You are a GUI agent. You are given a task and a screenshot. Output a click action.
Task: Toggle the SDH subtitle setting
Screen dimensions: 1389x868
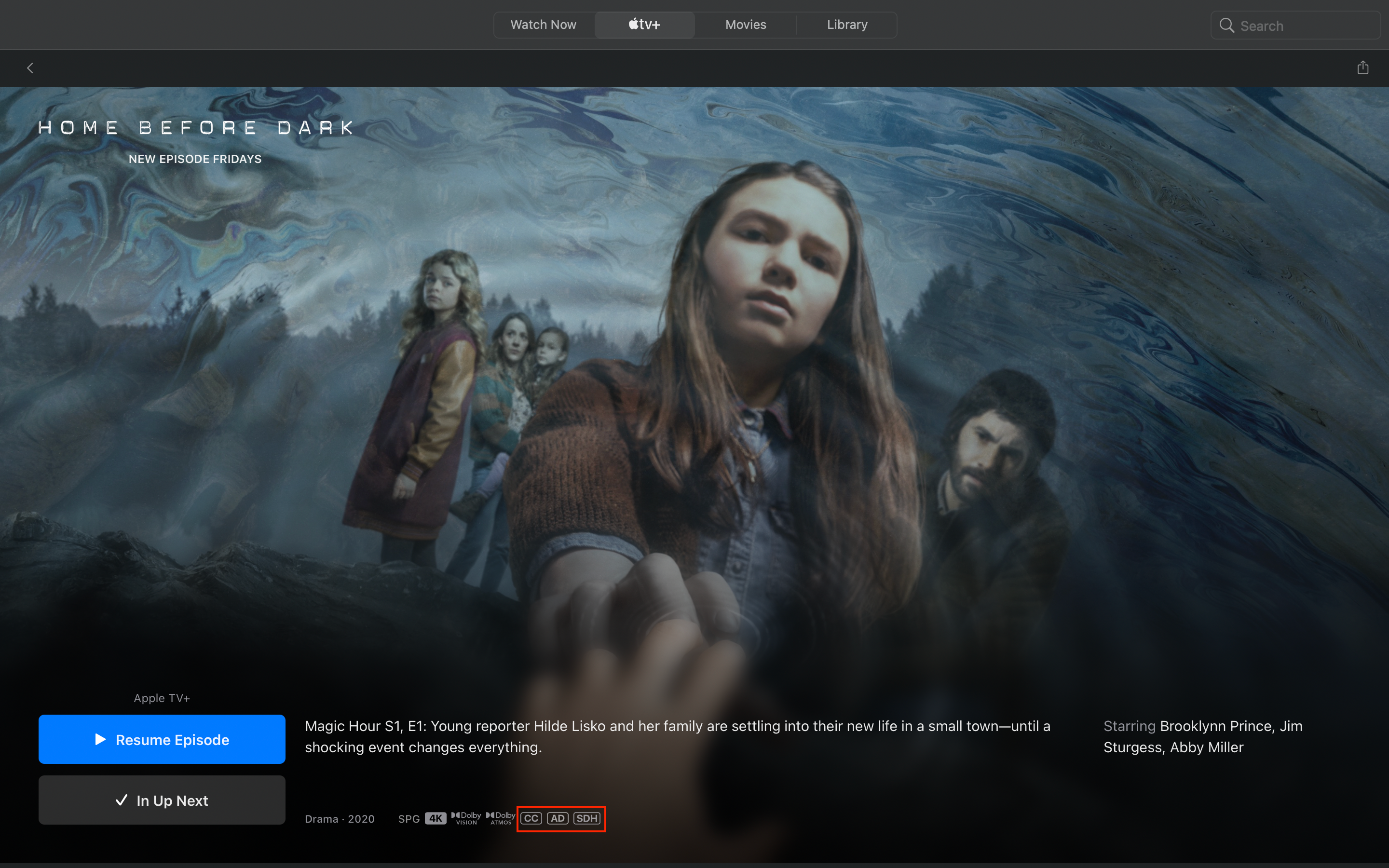point(585,818)
